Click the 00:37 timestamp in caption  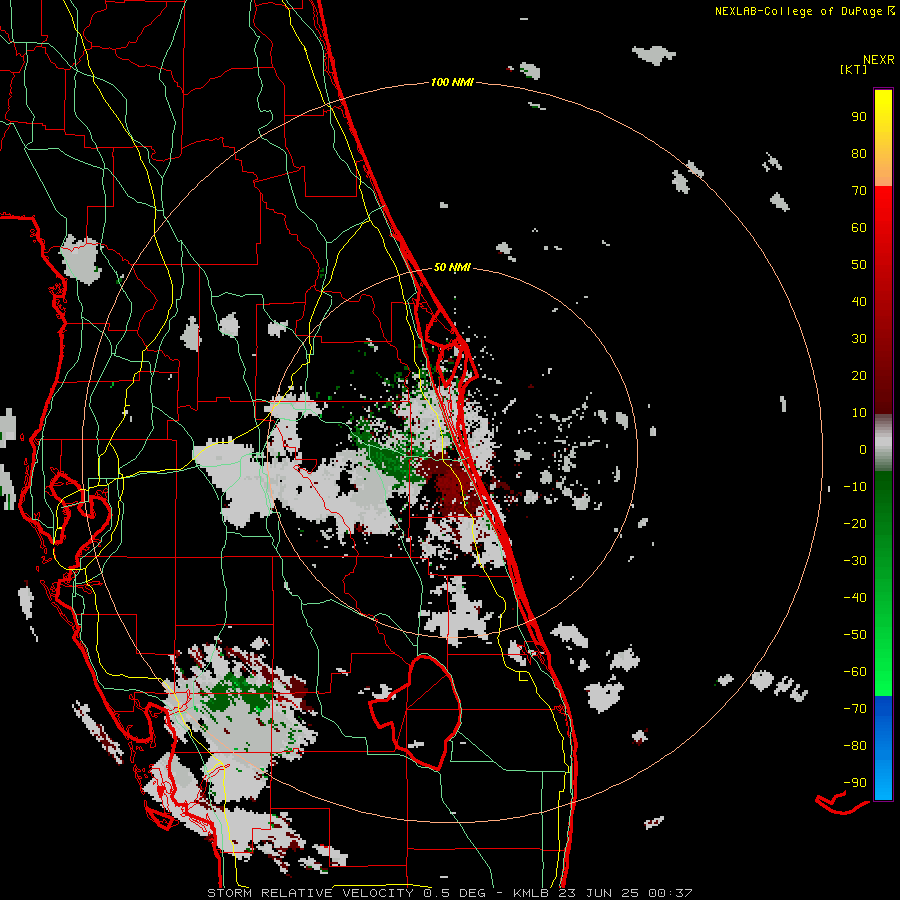[x=670, y=893]
